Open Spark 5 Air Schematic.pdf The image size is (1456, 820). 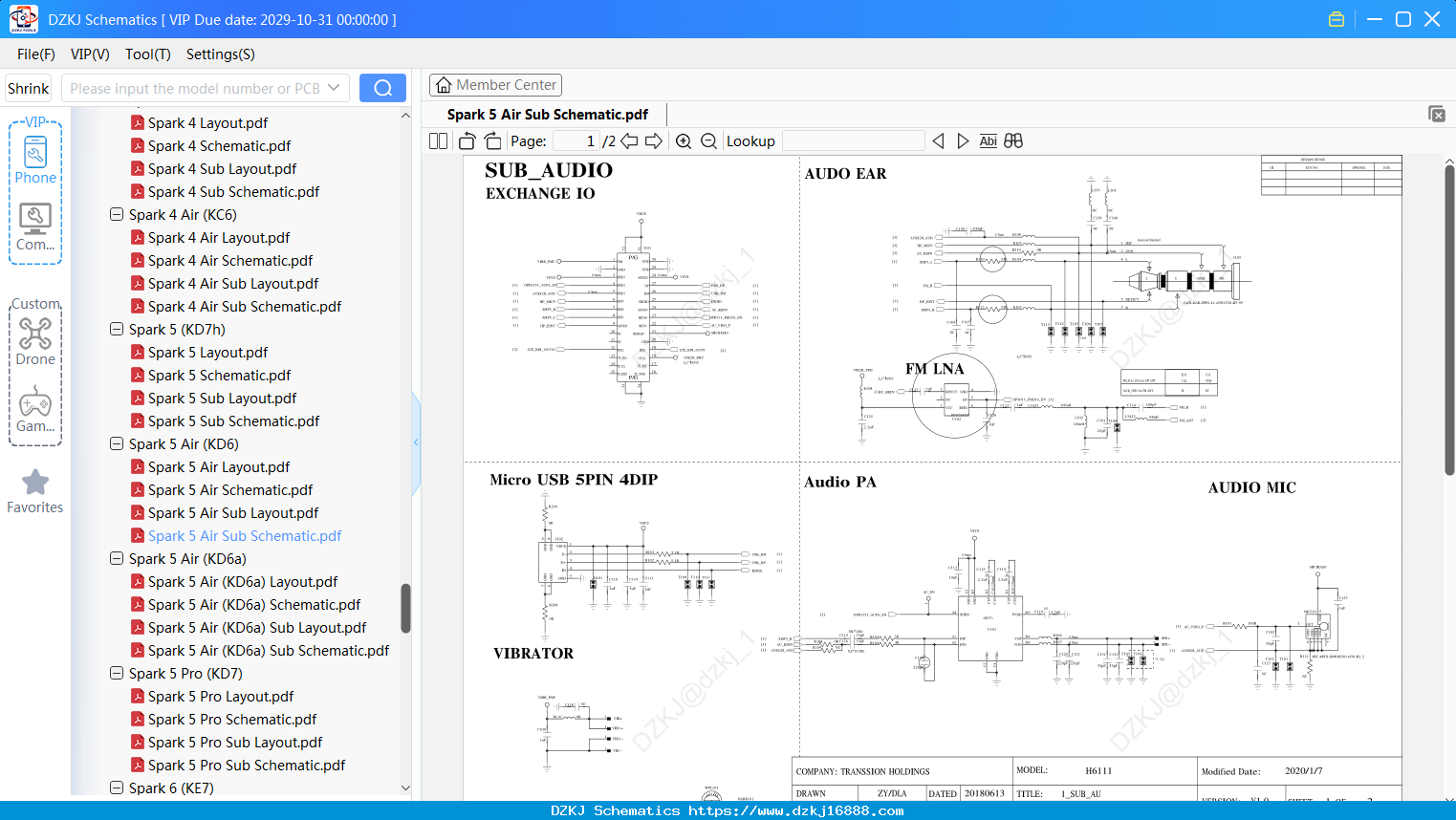[230, 490]
